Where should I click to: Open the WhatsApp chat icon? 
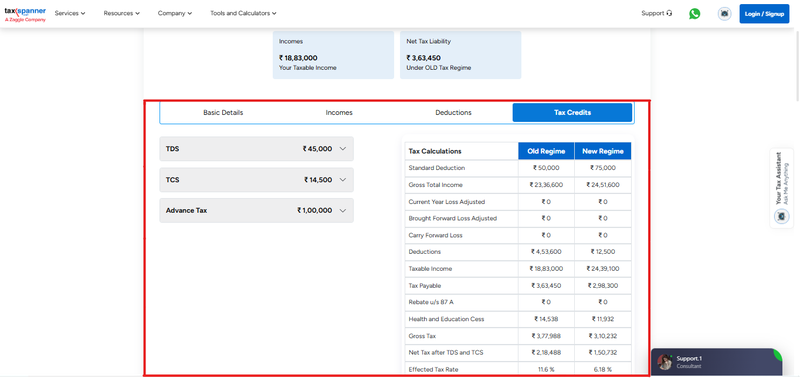coord(694,14)
